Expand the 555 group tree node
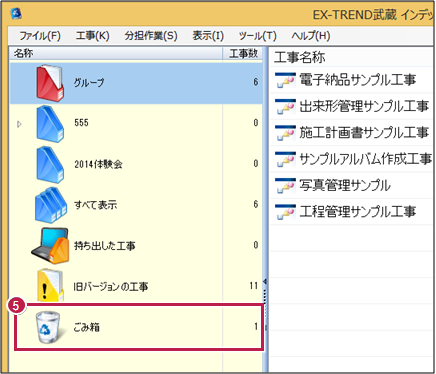 (19, 124)
